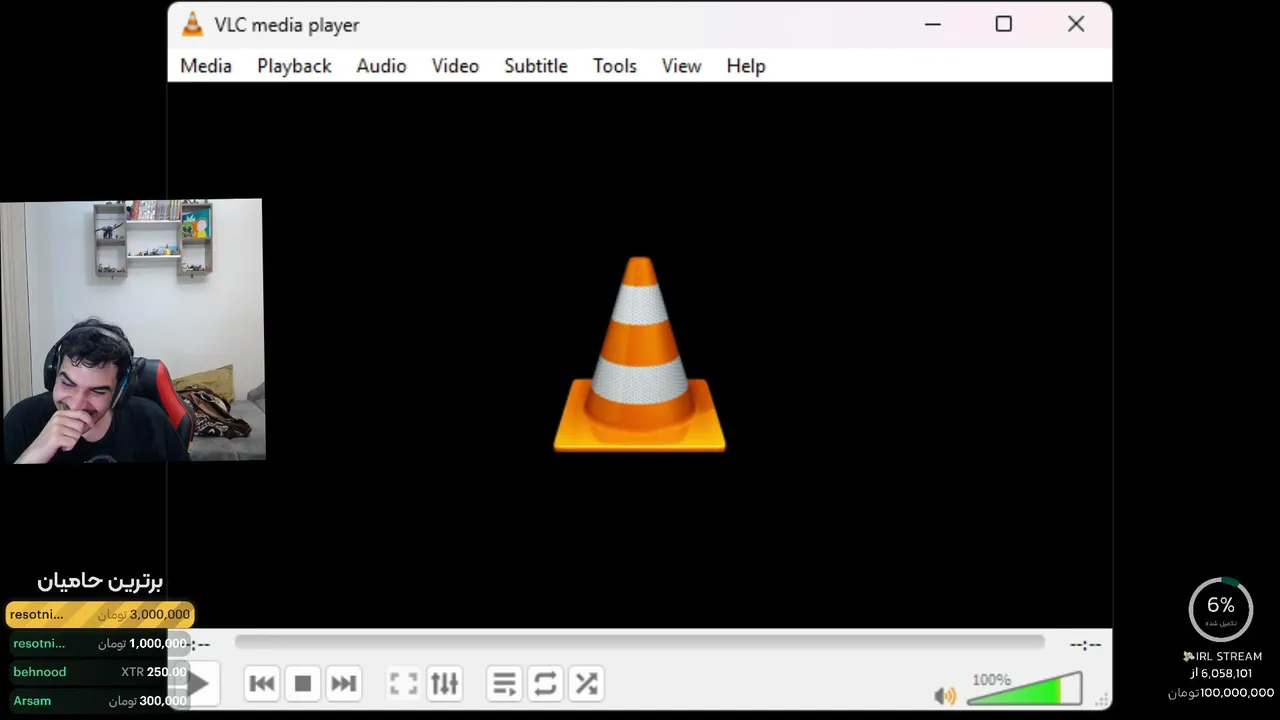Close the VLC media player window
1280x720 pixels.
tap(1076, 24)
